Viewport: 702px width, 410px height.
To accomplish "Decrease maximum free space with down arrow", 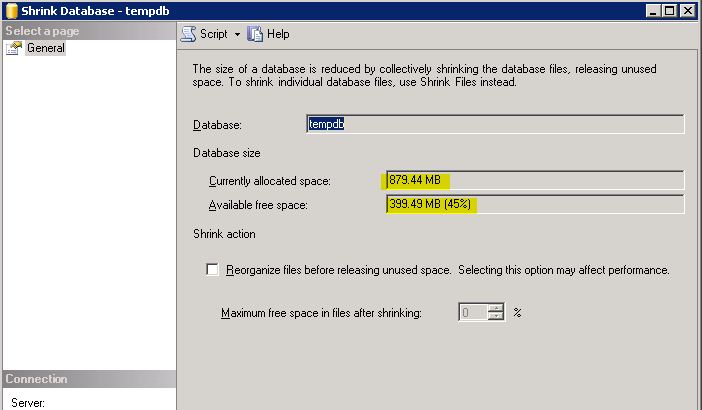I will tap(495, 317).
